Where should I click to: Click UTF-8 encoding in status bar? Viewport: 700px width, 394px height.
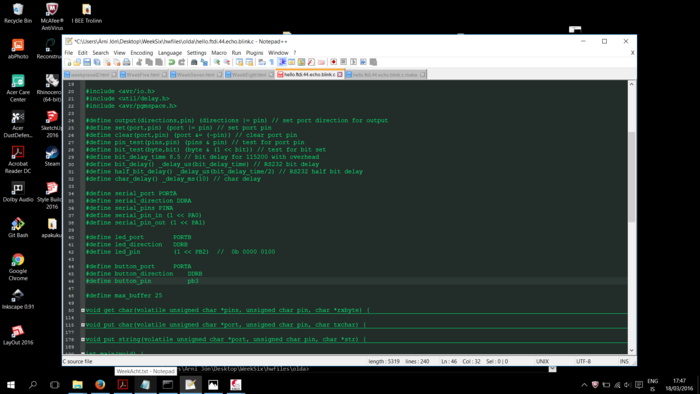coord(583,361)
